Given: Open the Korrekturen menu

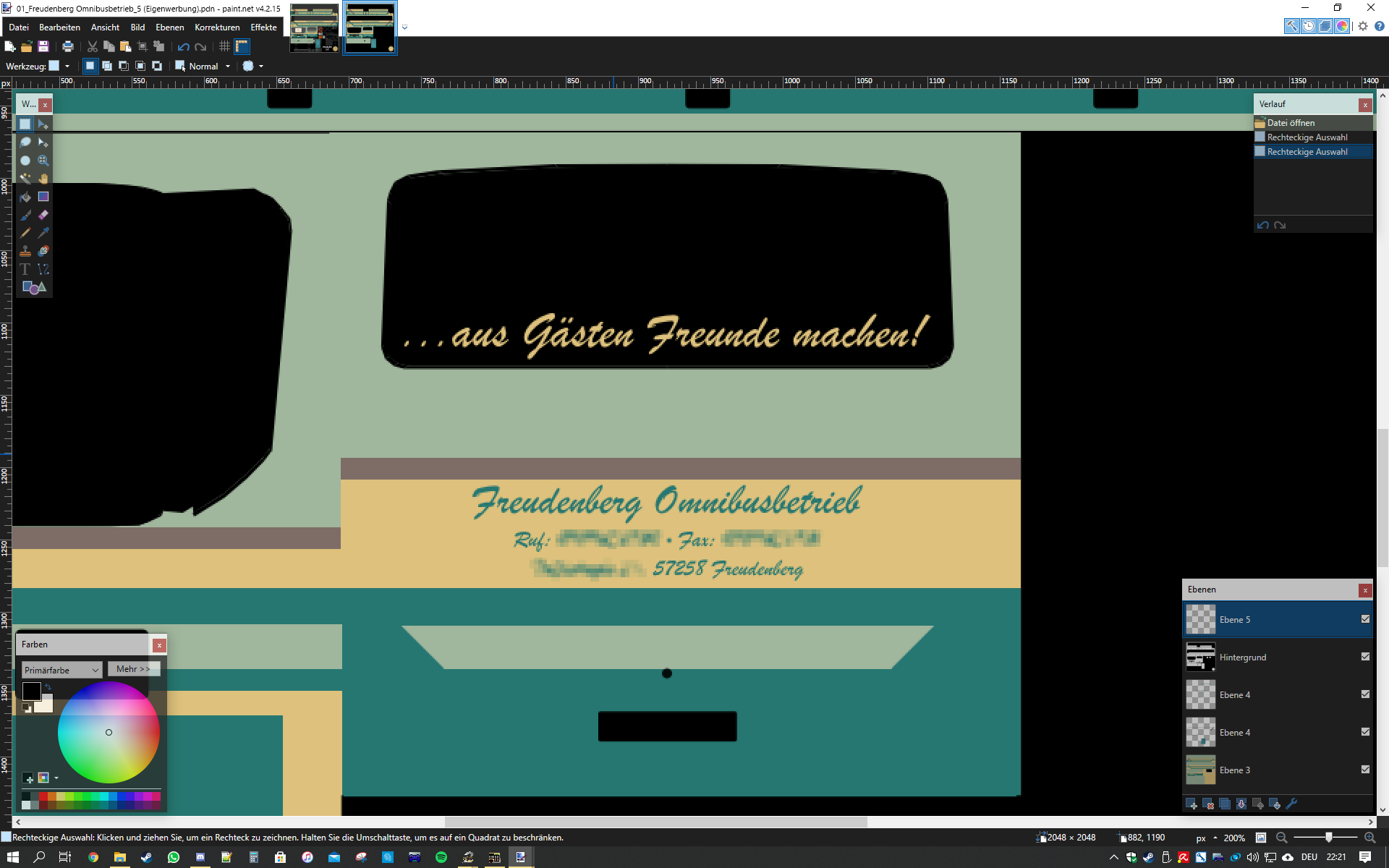Looking at the screenshot, I should click(x=217, y=27).
